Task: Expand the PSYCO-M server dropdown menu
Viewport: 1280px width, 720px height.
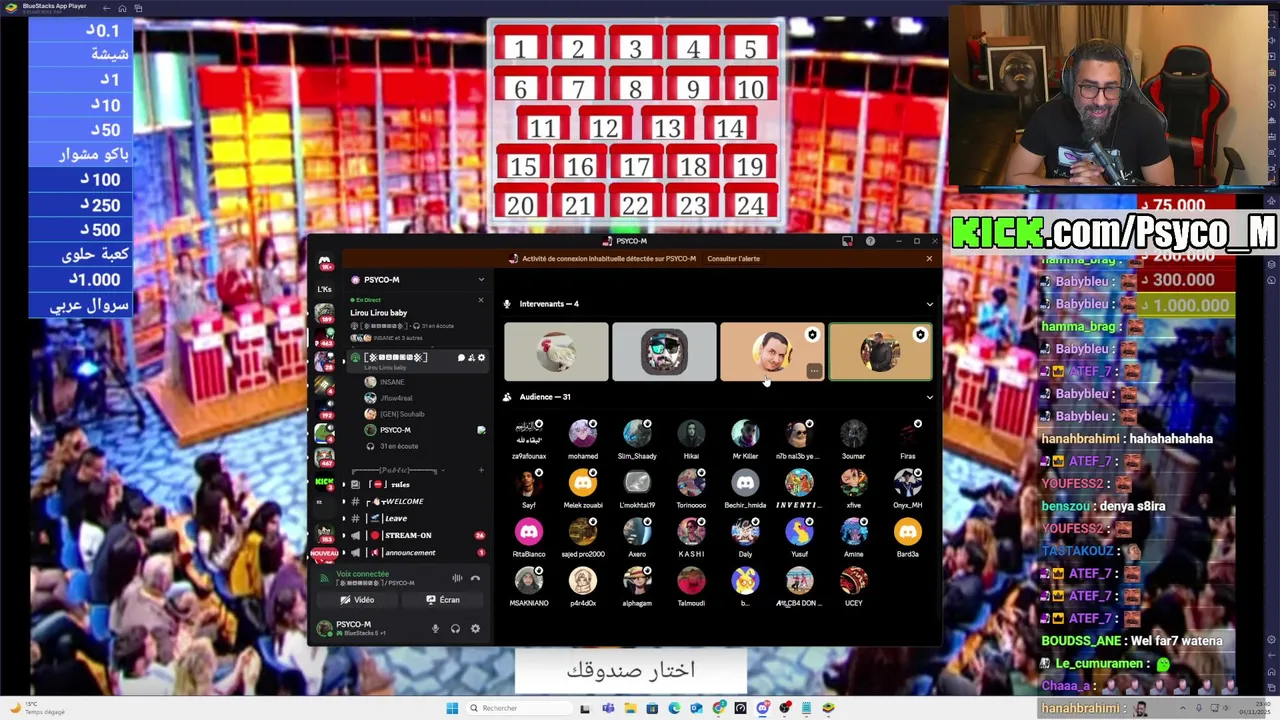Action: click(x=481, y=280)
